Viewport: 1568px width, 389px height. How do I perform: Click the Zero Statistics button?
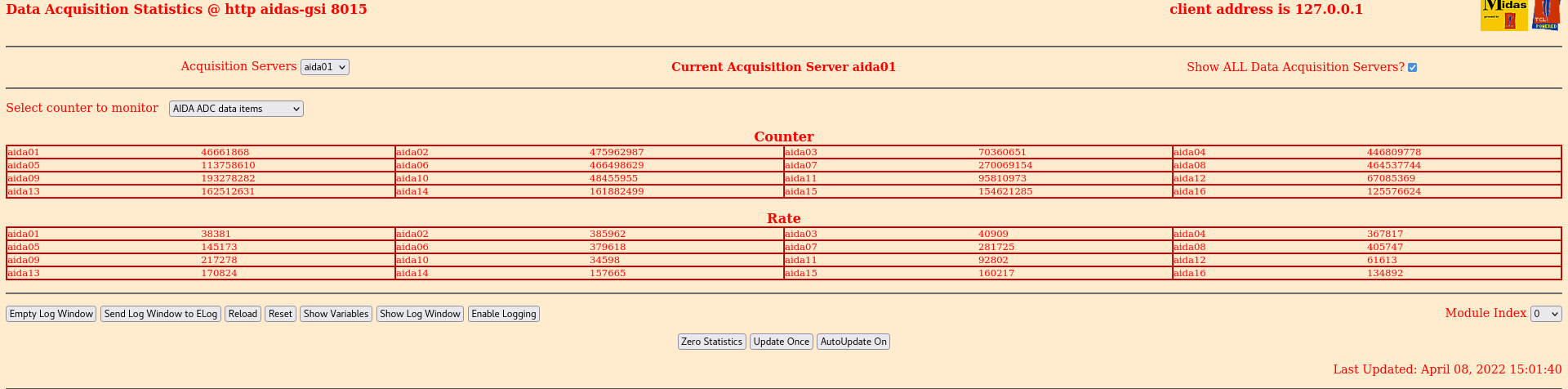711,342
